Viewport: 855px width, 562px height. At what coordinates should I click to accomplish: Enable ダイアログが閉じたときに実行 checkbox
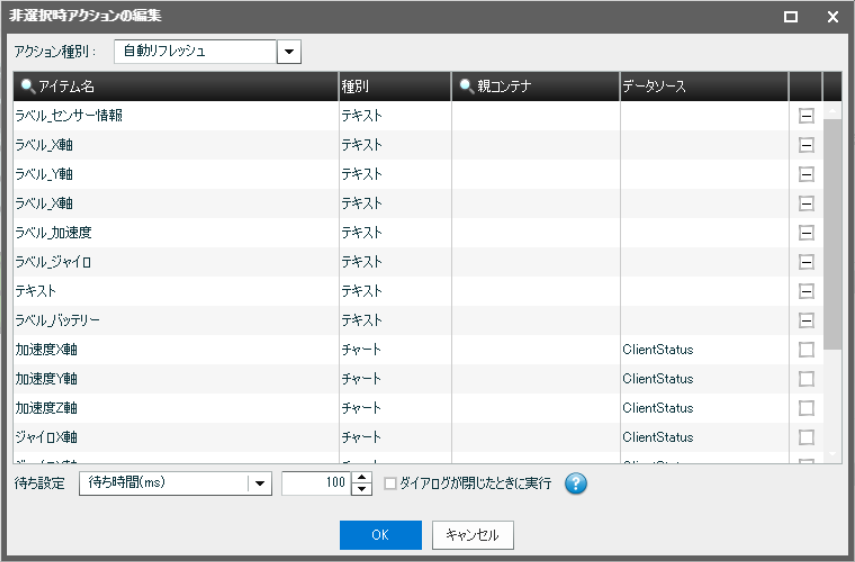click(391, 484)
